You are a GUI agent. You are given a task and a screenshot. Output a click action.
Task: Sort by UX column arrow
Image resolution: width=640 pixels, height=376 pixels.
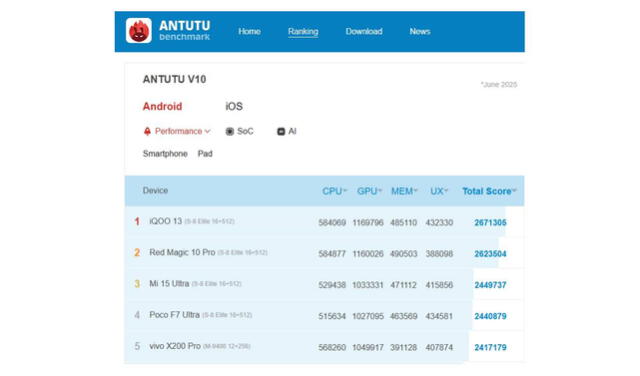click(446, 191)
